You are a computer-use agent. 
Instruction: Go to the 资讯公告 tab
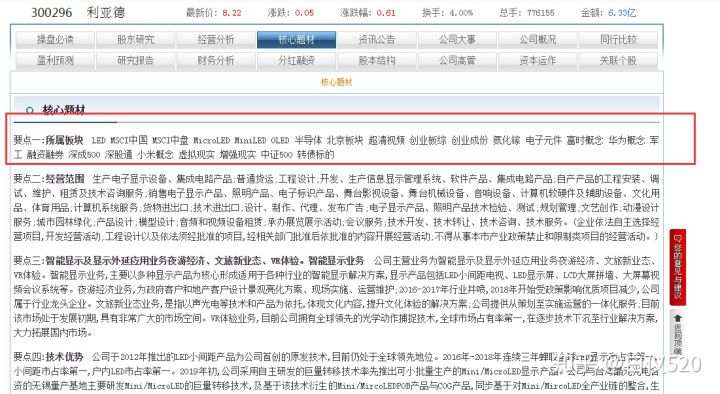tap(377, 39)
